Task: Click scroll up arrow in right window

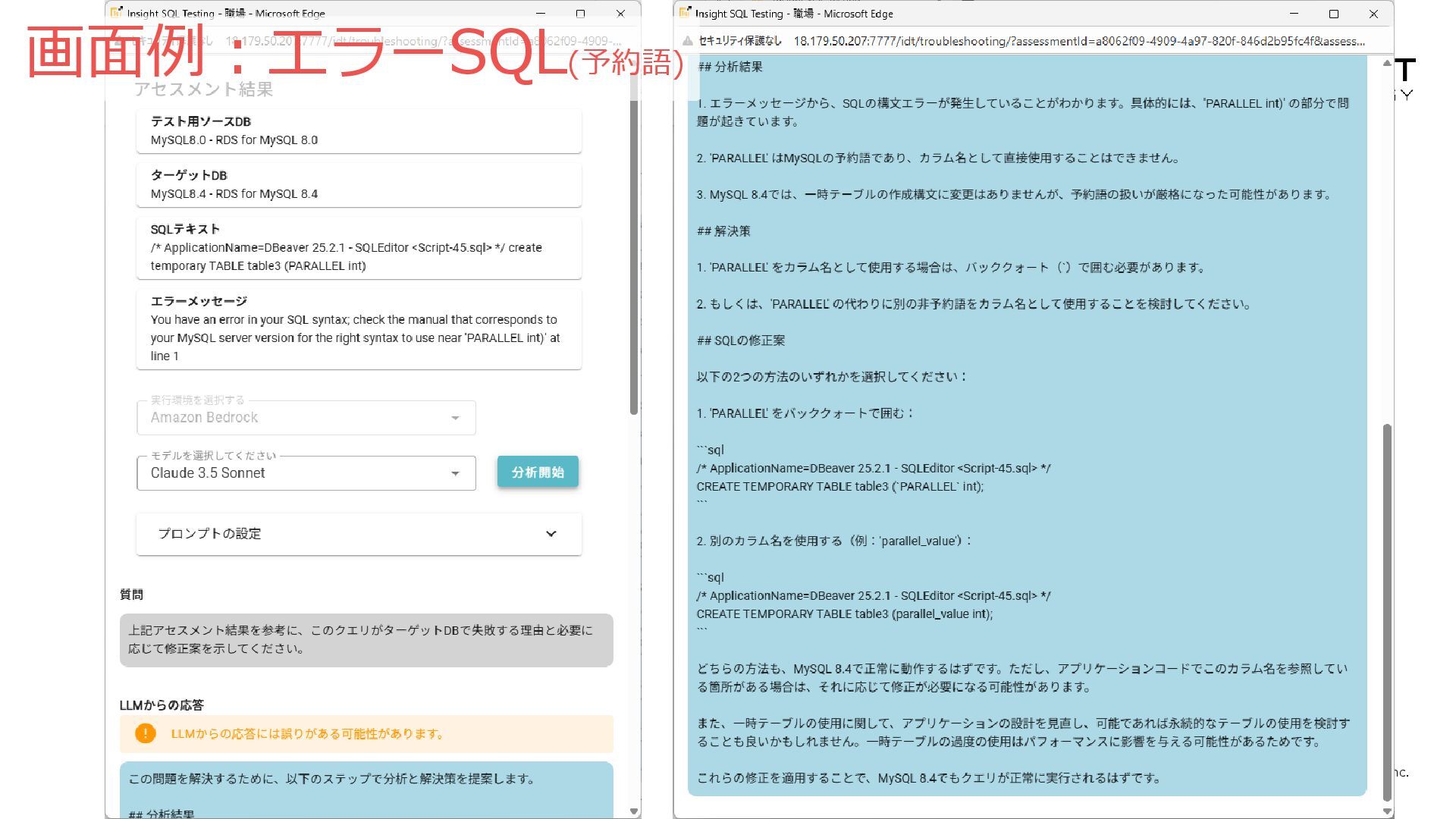Action: [1387, 64]
